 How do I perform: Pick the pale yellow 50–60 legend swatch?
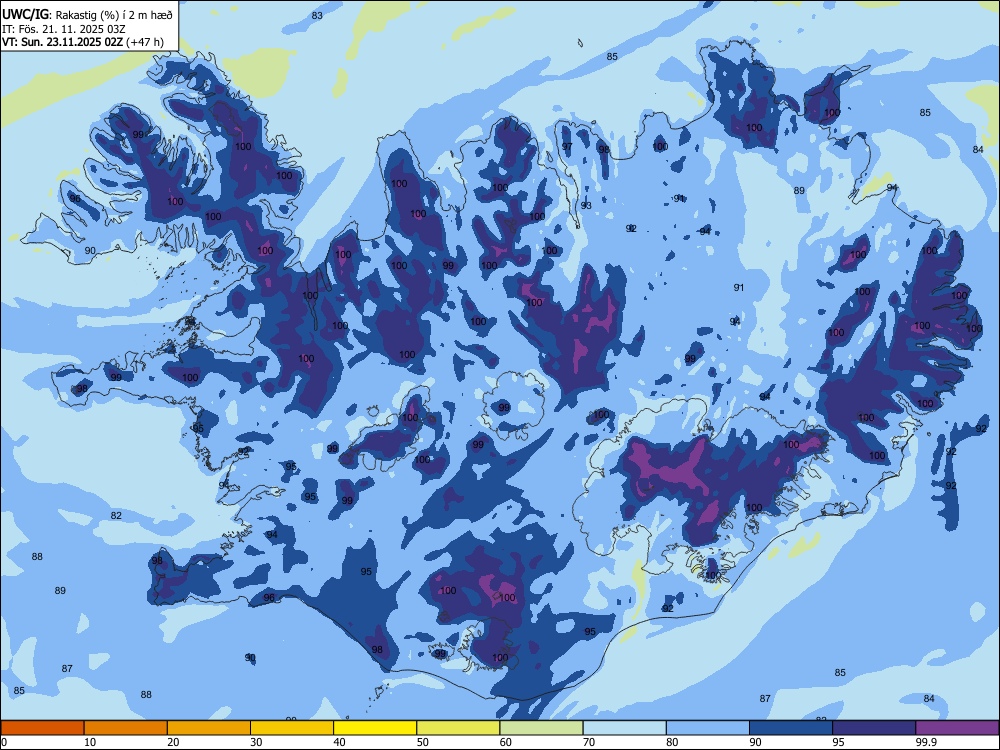(x=458, y=728)
